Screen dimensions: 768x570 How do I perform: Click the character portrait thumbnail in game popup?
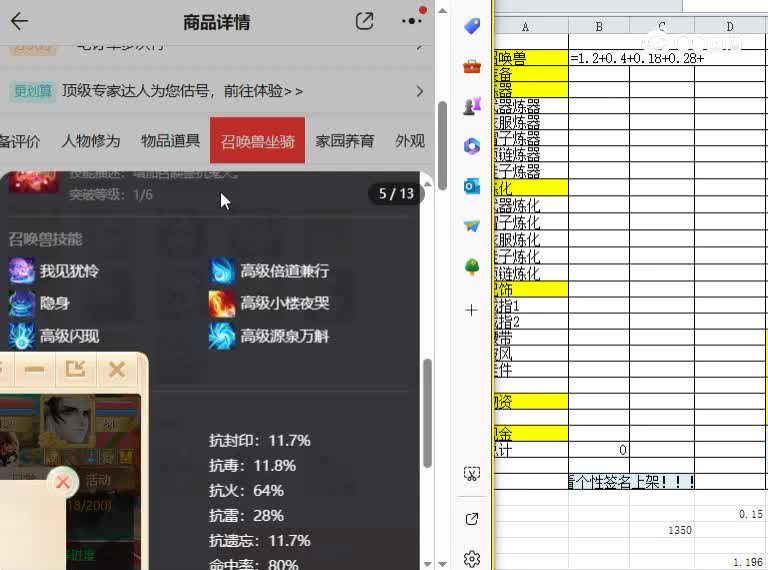click(68, 420)
